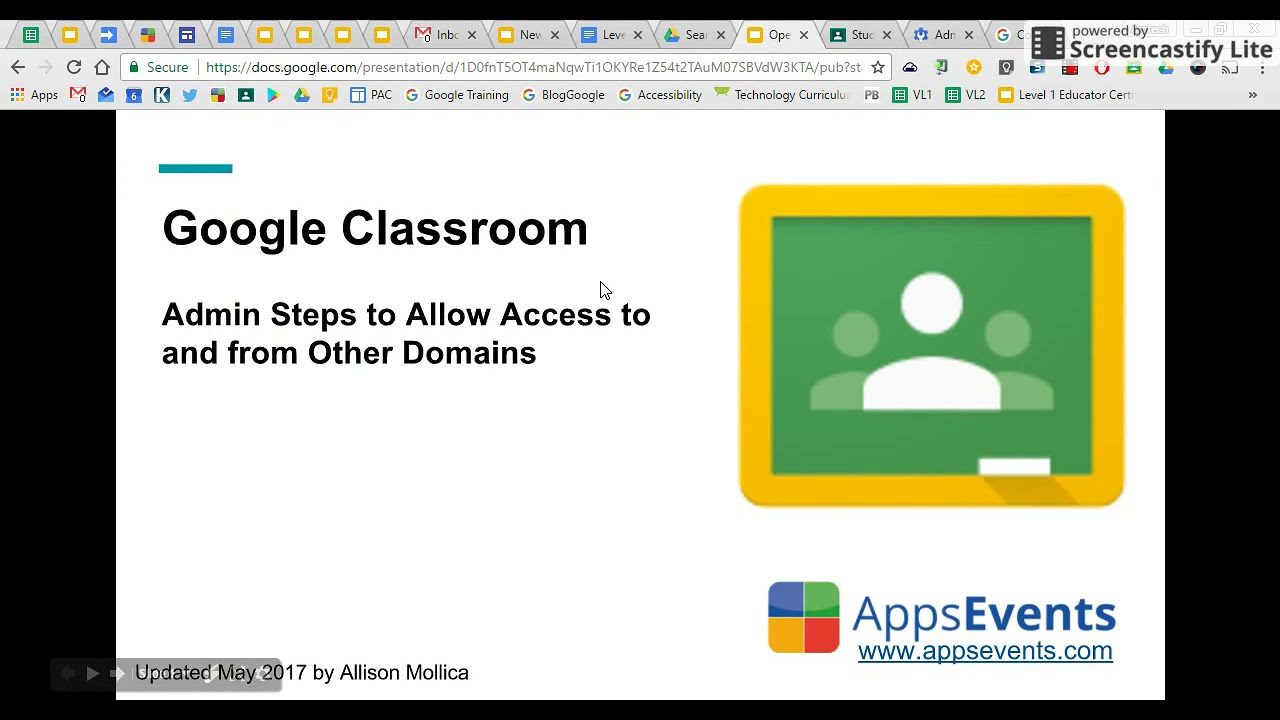
Task: Open the PB bookmark
Action: tap(872, 95)
